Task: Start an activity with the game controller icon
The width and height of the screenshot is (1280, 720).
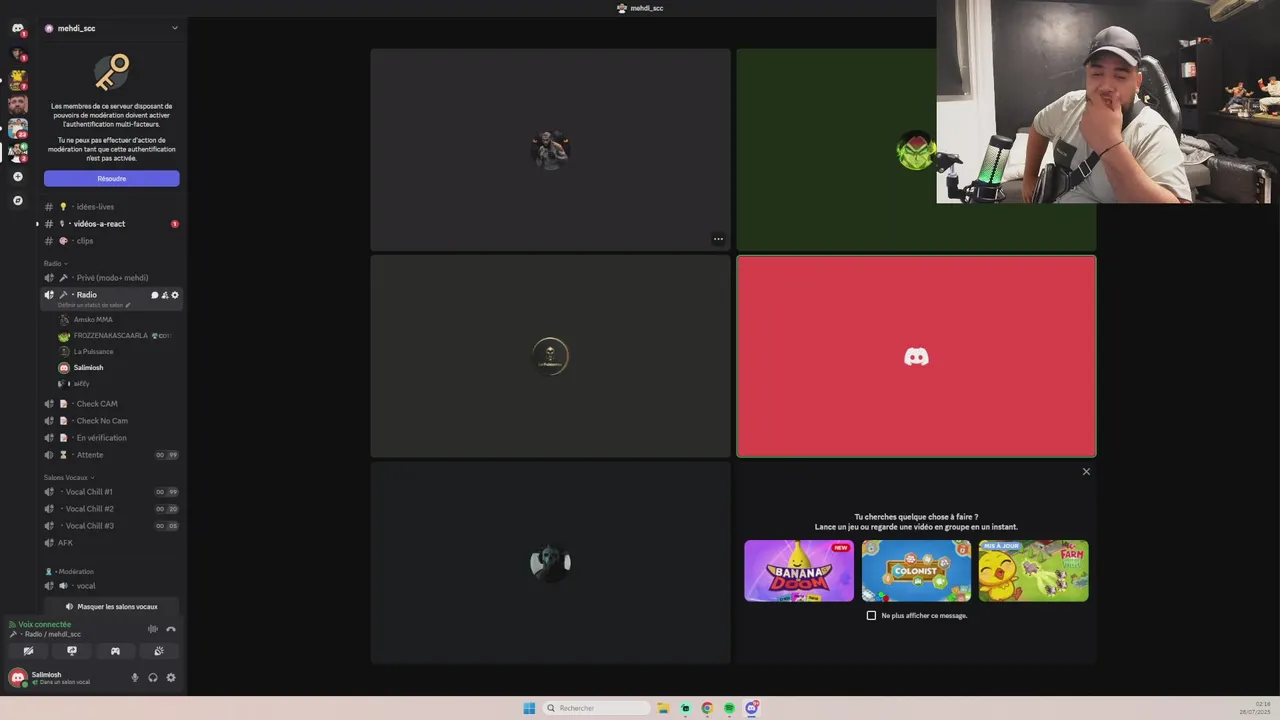Action: click(x=115, y=651)
